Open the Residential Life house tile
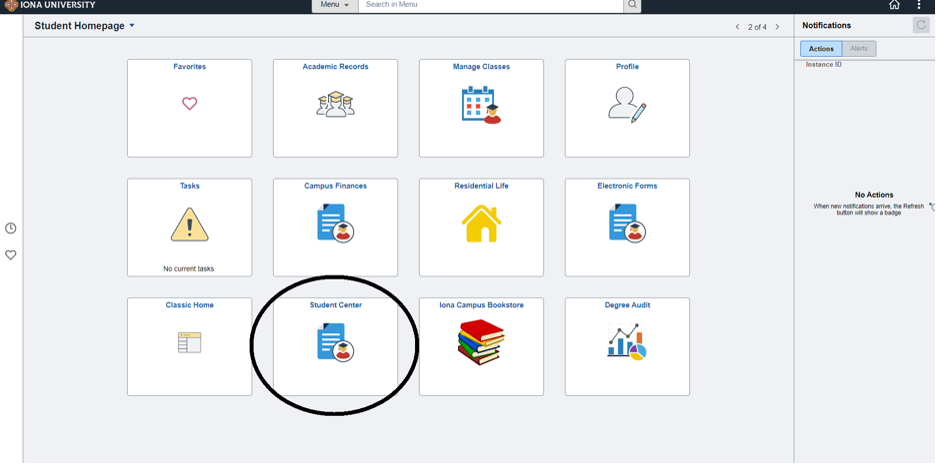The image size is (936, 464). [x=481, y=227]
